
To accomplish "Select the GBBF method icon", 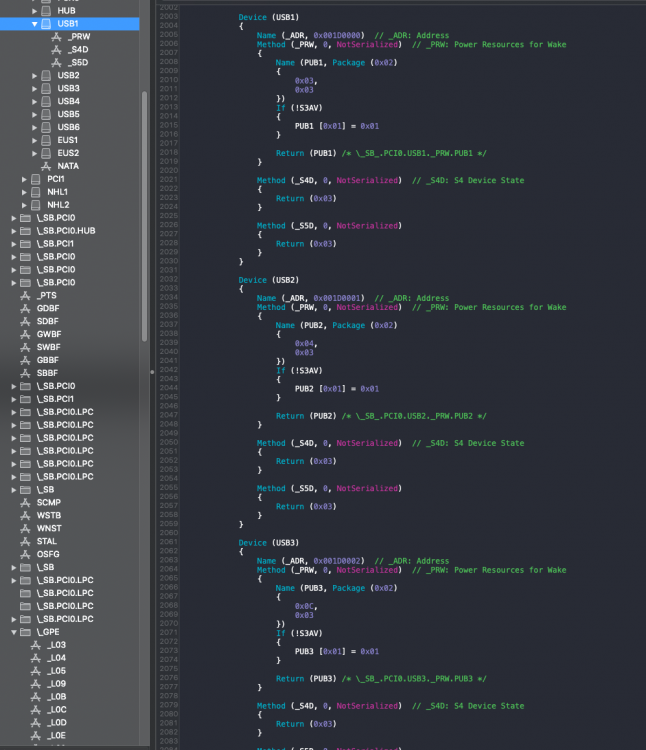I will pyautogui.click(x=25, y=360).
